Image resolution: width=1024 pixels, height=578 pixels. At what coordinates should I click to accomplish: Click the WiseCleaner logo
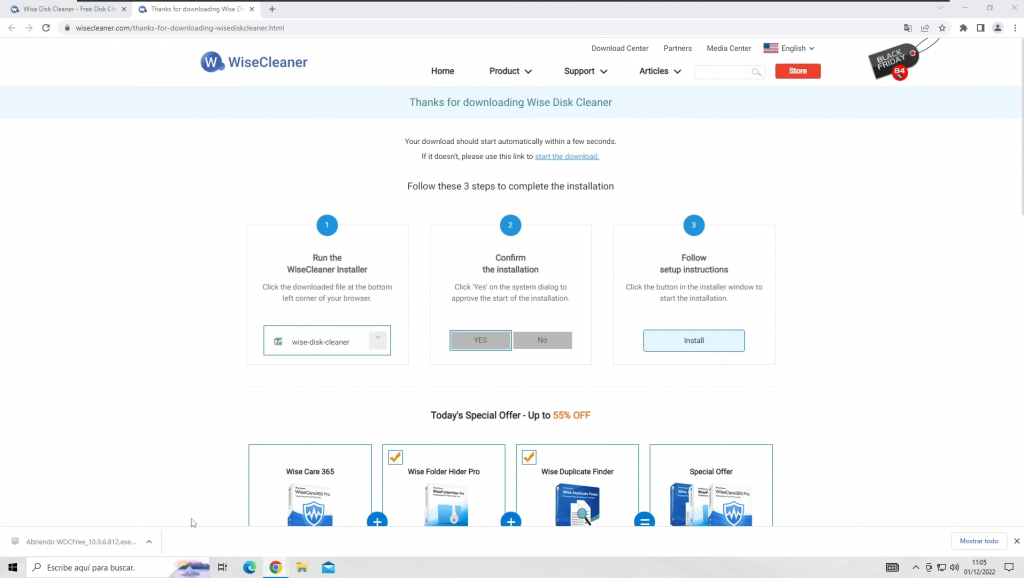(254, 62)
